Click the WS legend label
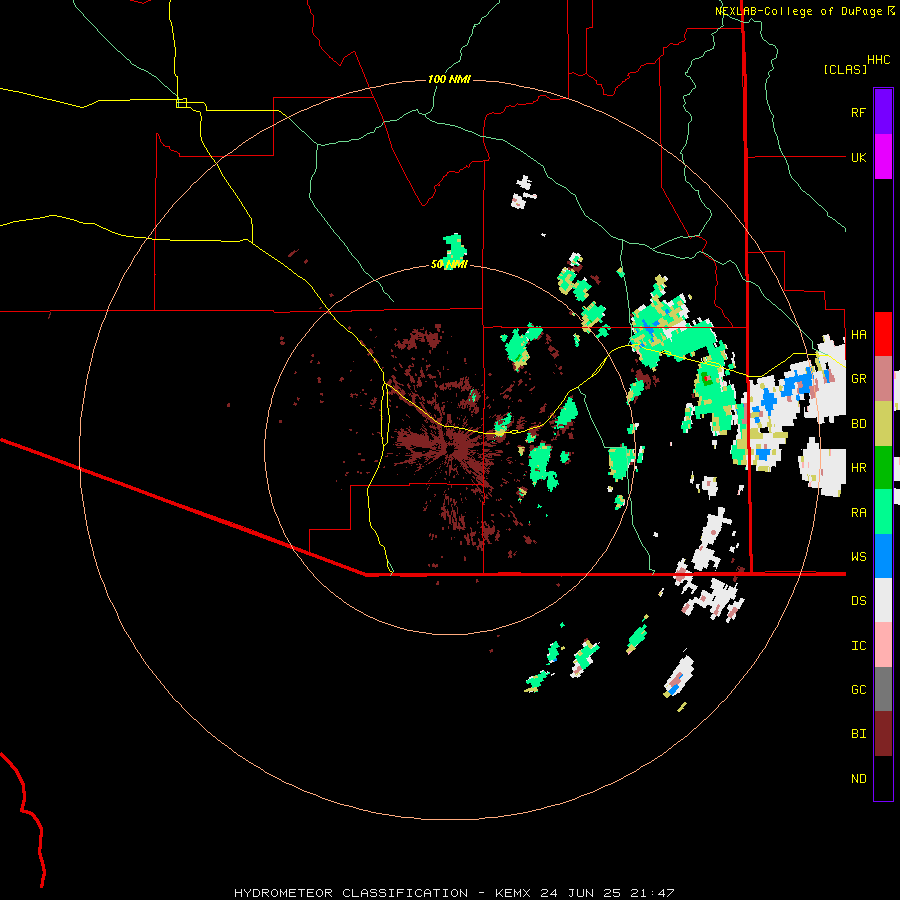Image resolution: width=900 pixels, height=900 pixels. (859, 556)
